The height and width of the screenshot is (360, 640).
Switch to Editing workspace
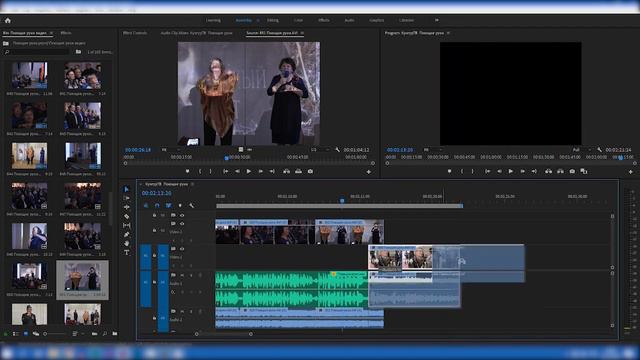273,20
